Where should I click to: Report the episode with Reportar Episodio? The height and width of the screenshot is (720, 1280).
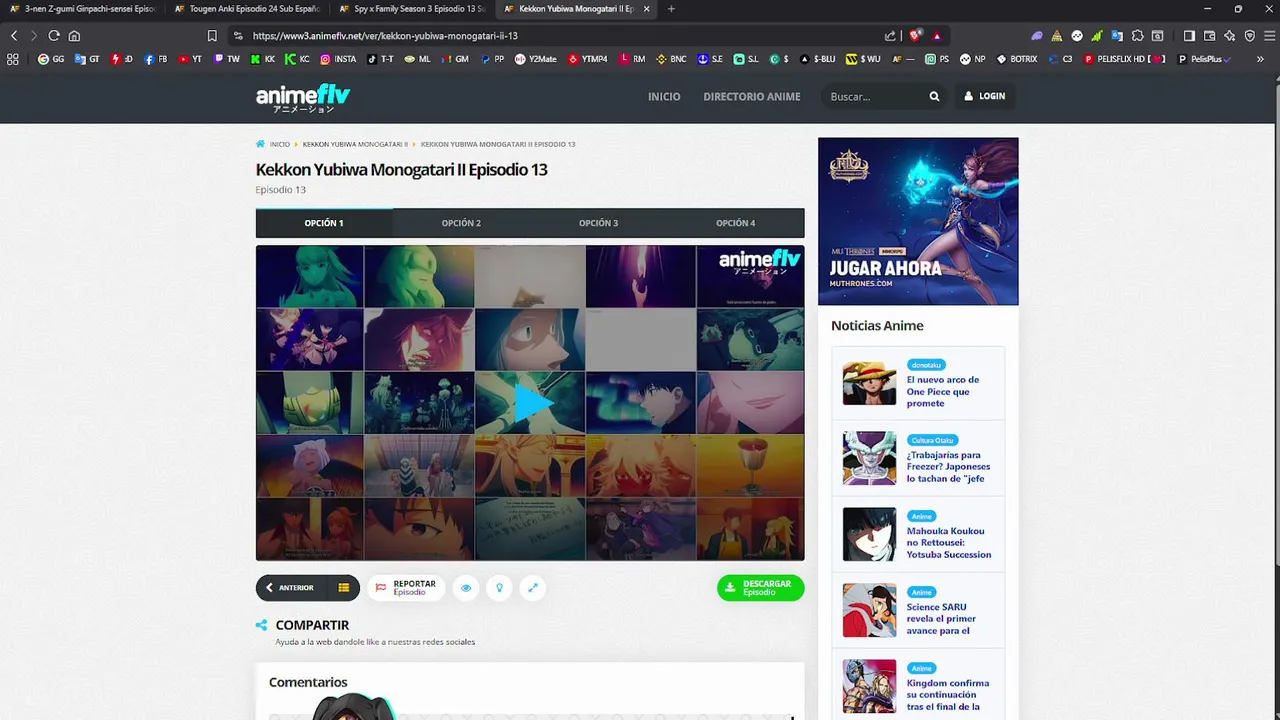[x=406, y=588]
